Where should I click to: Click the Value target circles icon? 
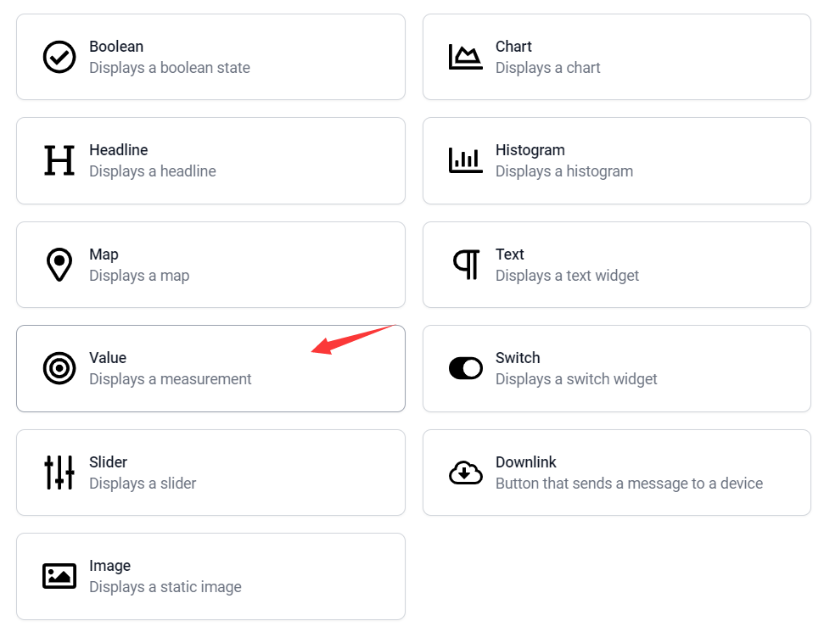59,368
